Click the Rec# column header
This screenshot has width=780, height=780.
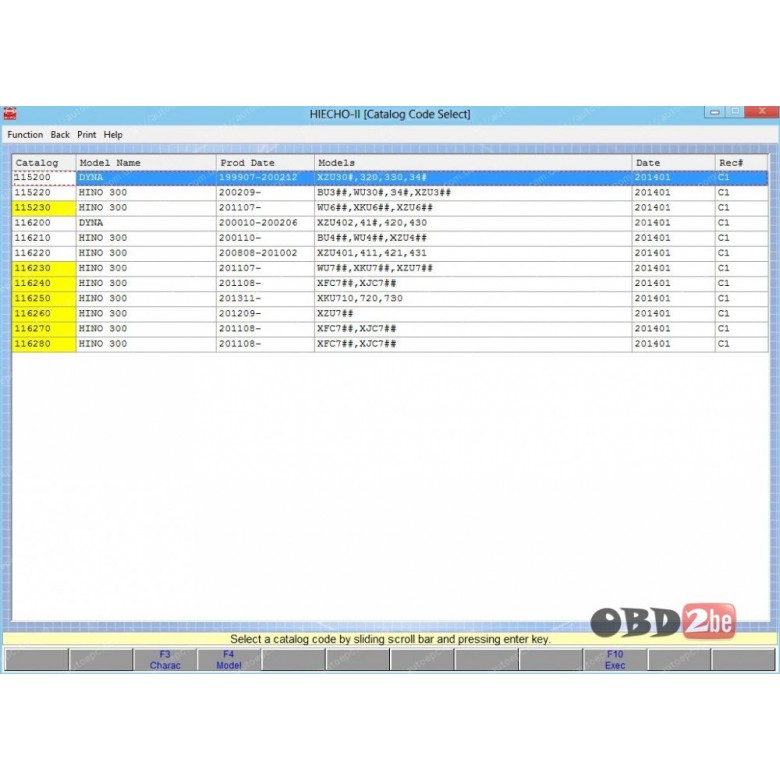(742, 163)
